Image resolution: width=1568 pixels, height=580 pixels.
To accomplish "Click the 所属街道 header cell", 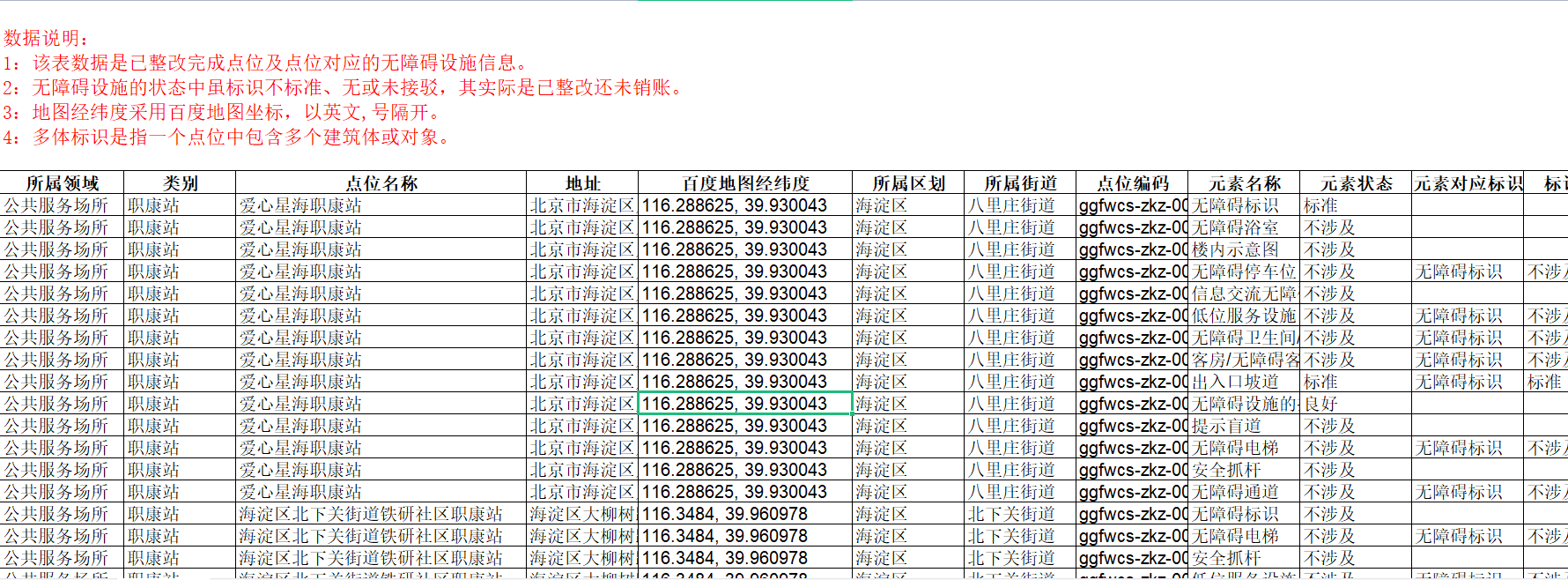I will 1020,183.
